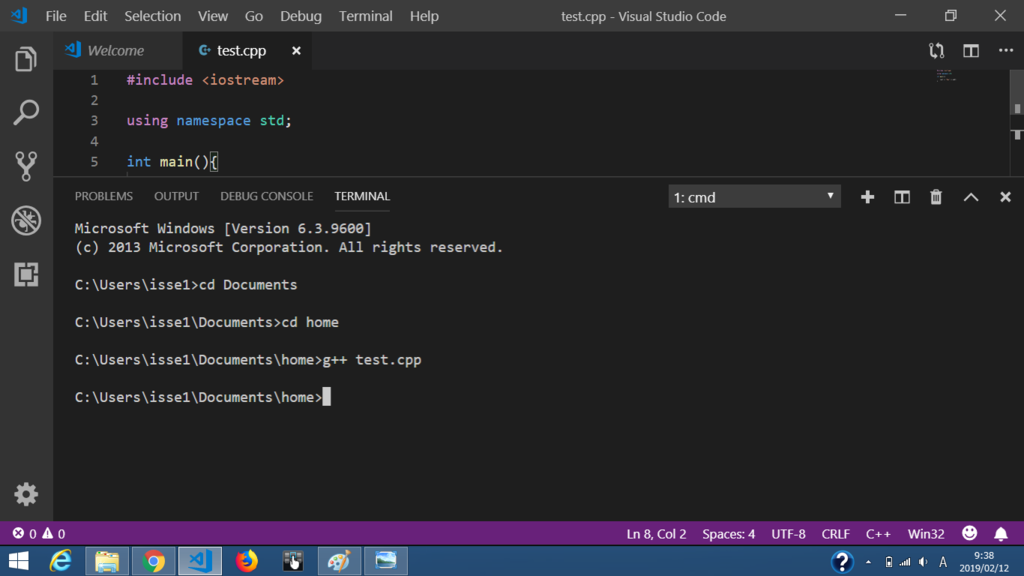
Task: Open the Explorer view in activity bar
Action: tap(26, 59)
